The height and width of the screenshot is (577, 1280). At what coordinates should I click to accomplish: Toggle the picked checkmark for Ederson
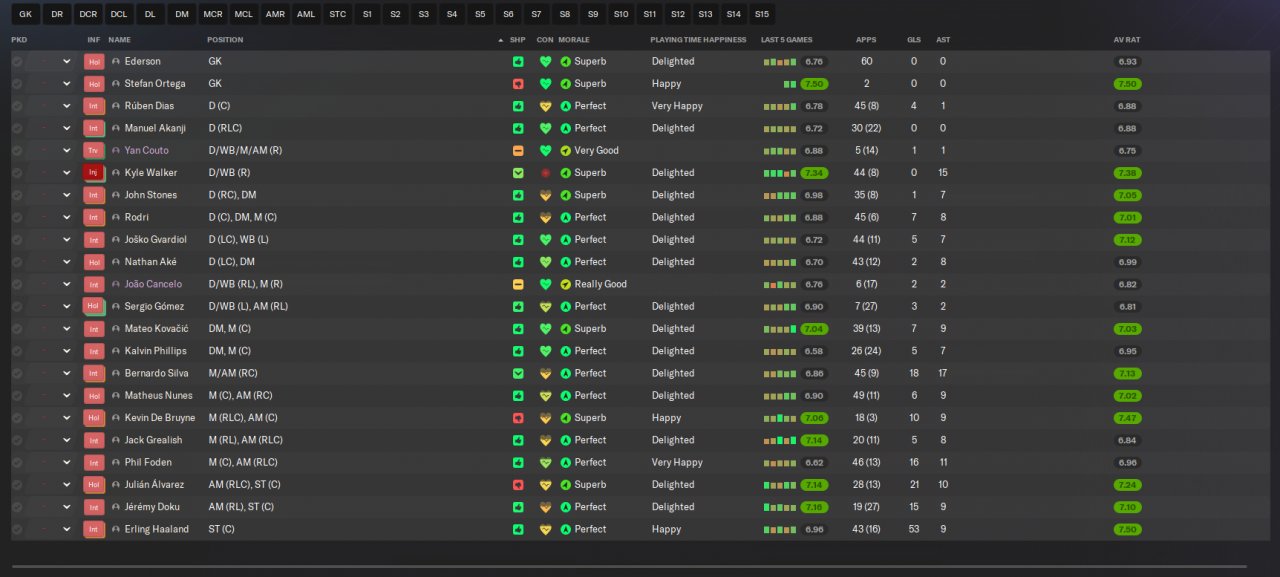pyautogui.click(x=17, y=61)
